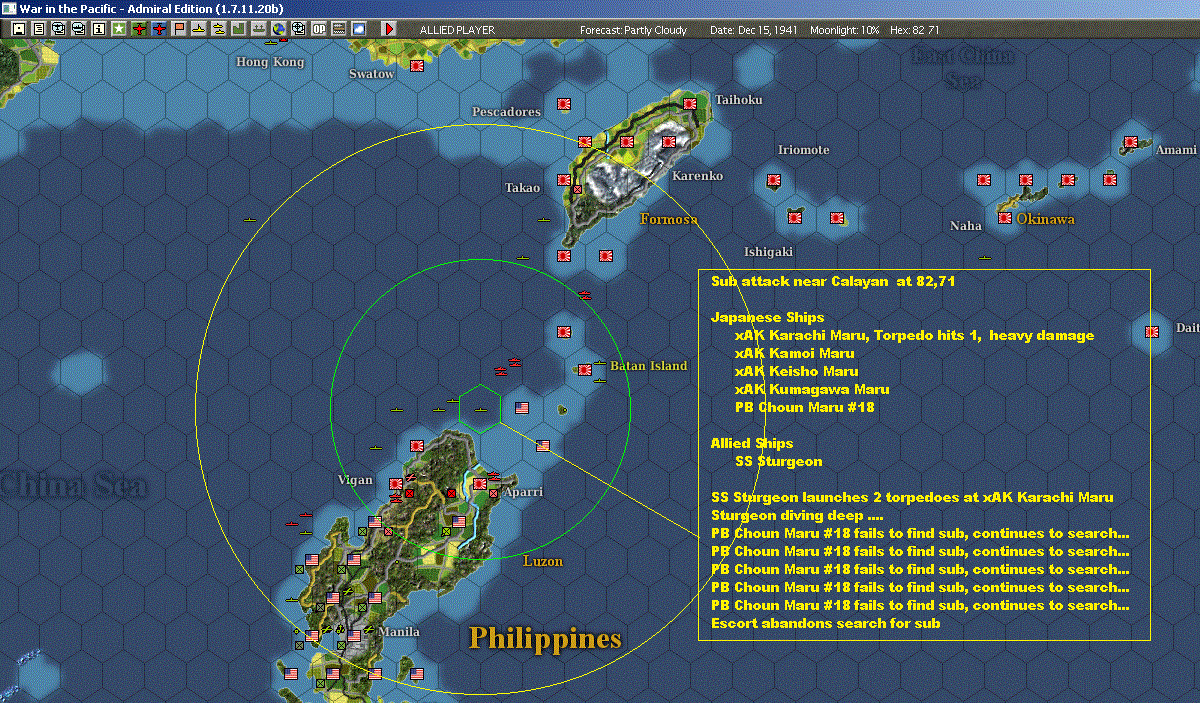Click the Philippines map title label
The height and width of the screenshot is (703, 1200).
(546, 638)
